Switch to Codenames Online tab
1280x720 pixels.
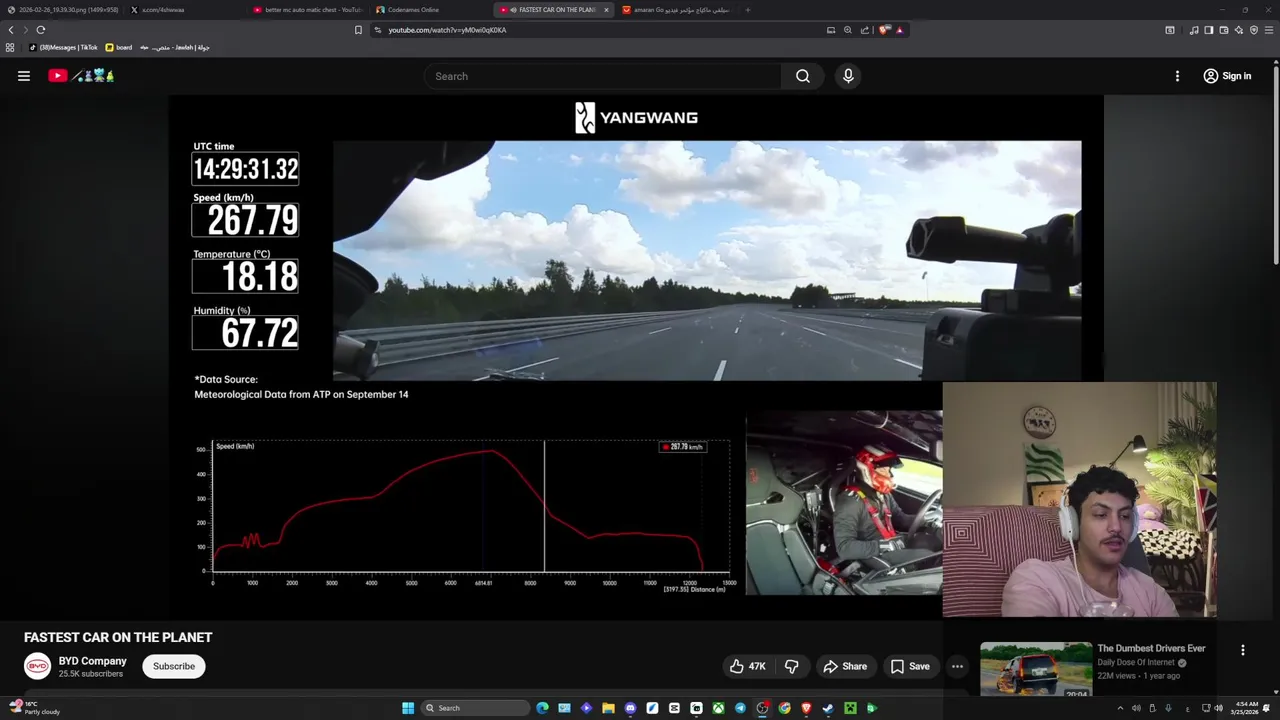click(x=430, y=10)
